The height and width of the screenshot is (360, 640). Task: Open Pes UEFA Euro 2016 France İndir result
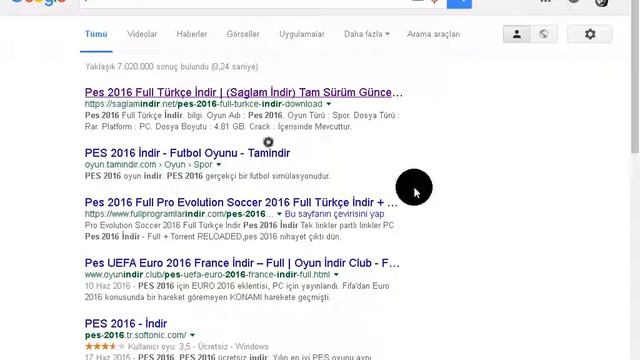(x=242, y=263)
